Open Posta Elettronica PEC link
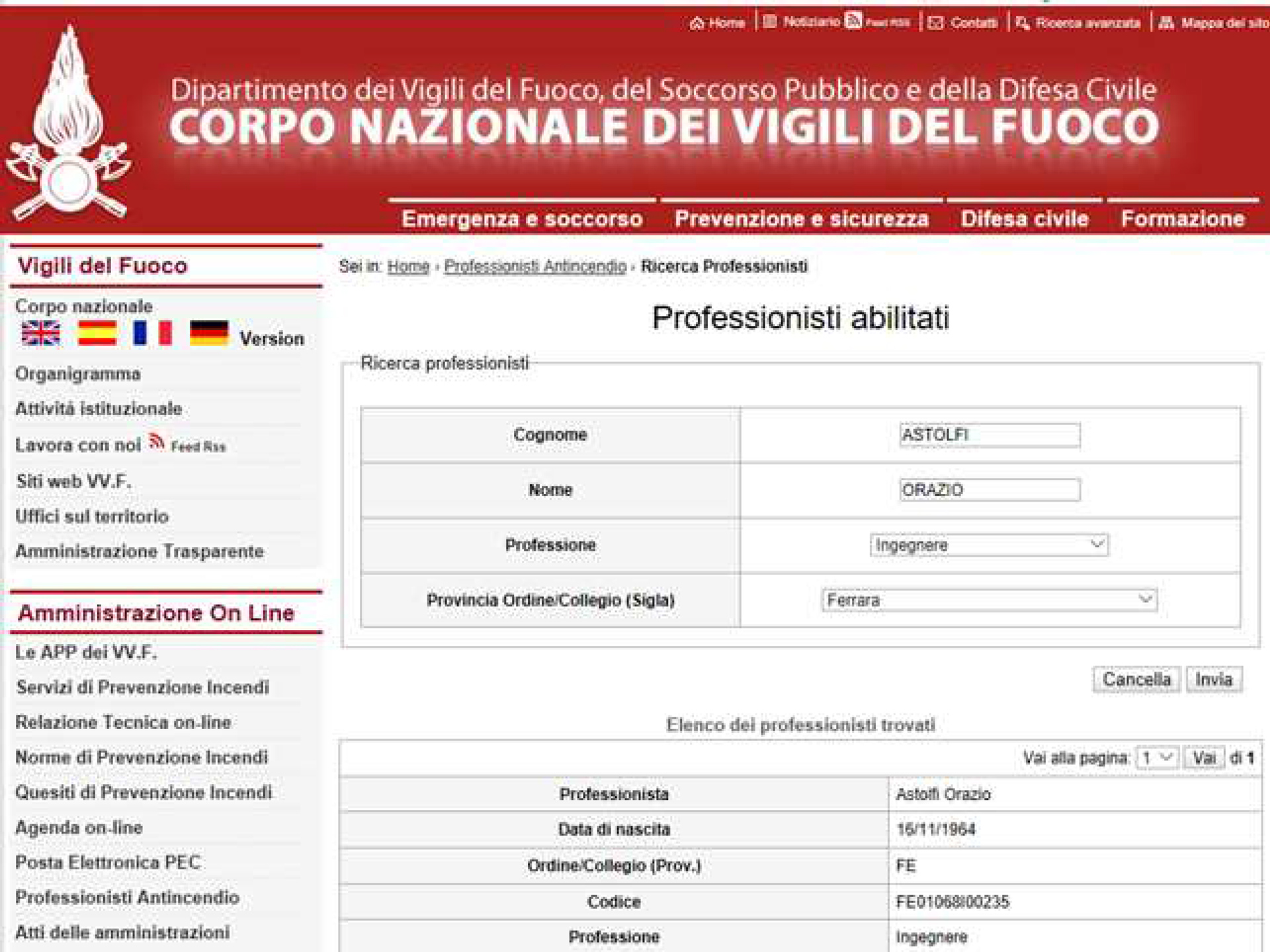Screen dimensions: 1270x952 108,863
